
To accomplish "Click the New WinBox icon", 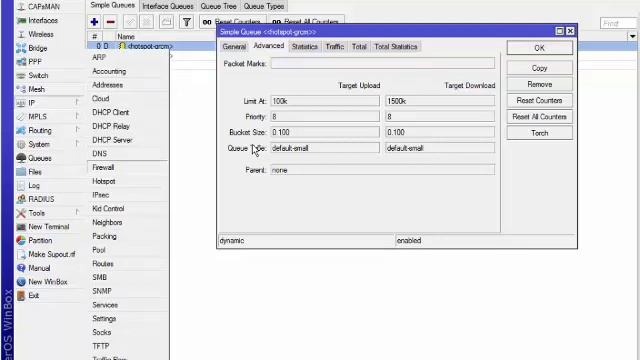I will click(21, 282).
